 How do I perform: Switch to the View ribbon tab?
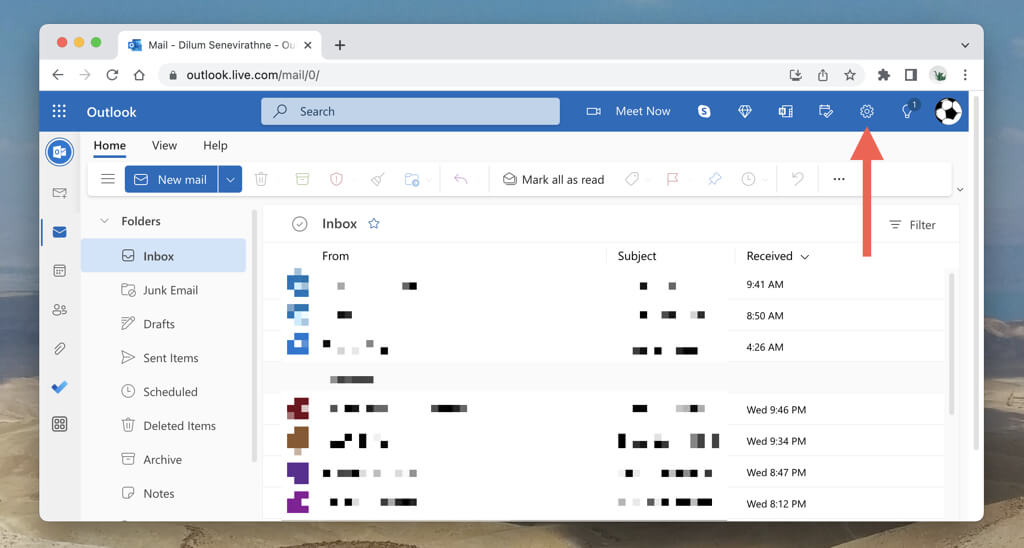coord(164,146)
